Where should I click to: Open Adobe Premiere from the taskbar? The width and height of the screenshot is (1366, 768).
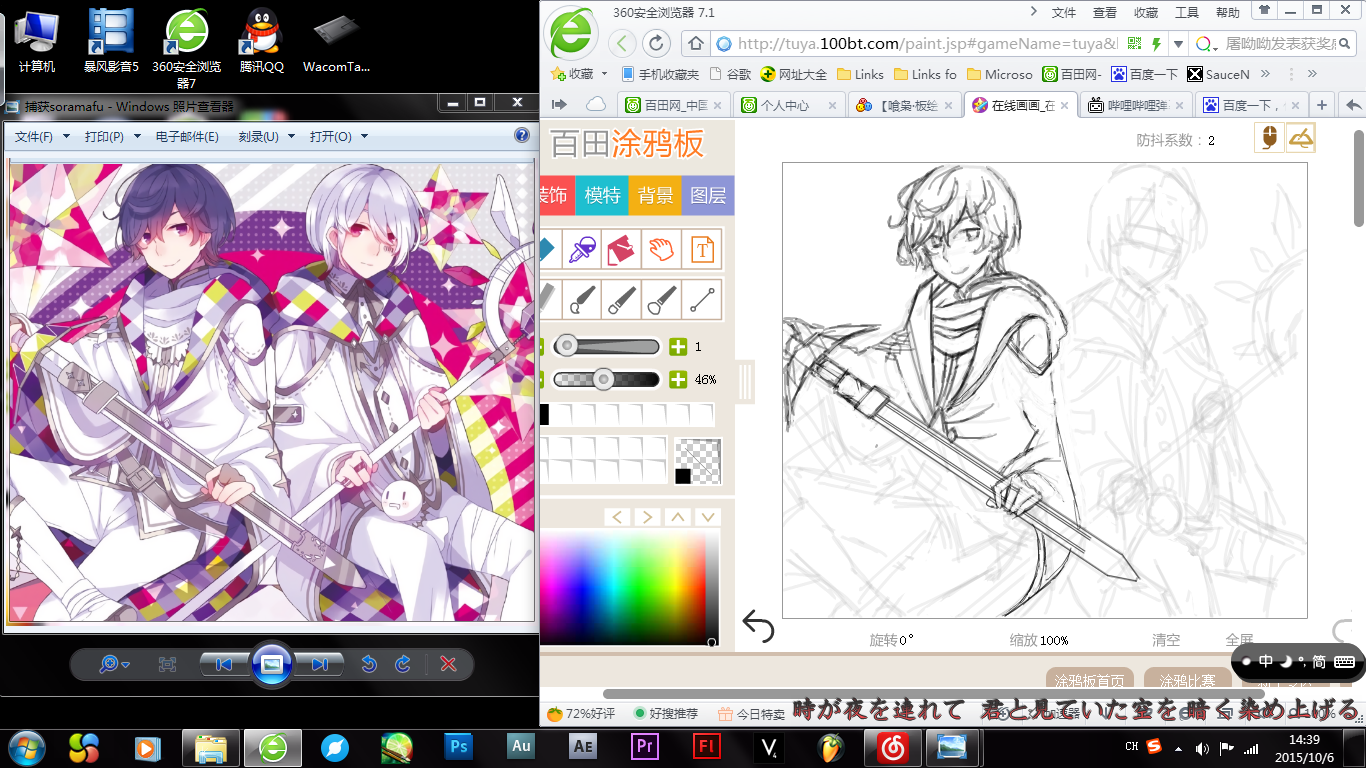pyautogui.click(x=644, y=746)
